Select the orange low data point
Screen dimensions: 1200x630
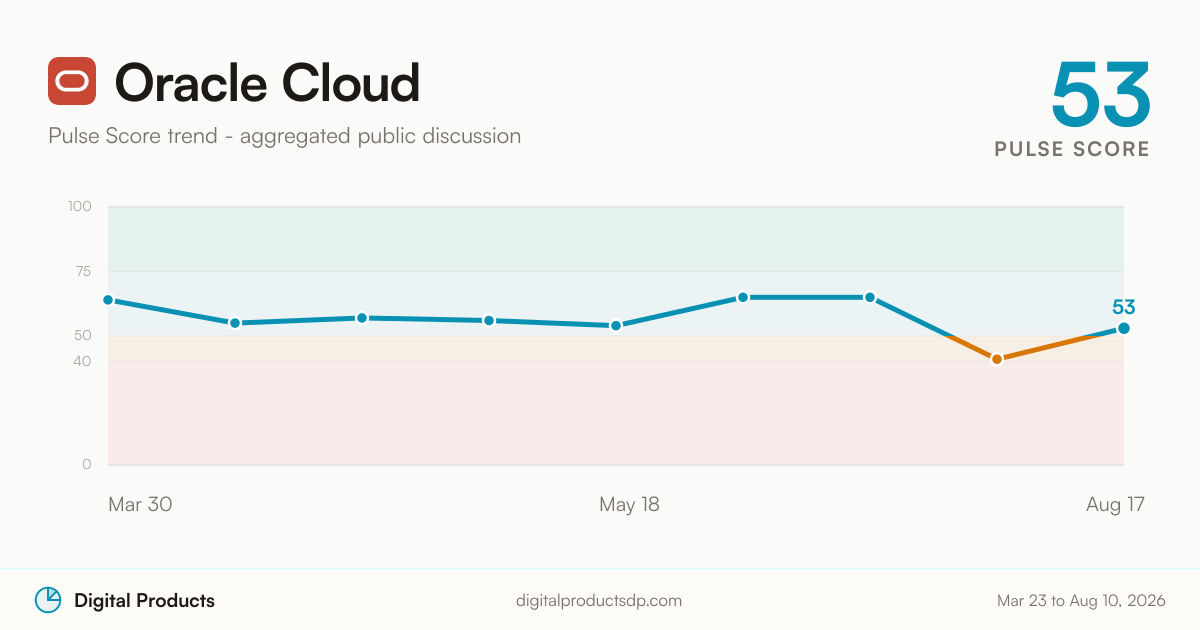tap(997, 359)
